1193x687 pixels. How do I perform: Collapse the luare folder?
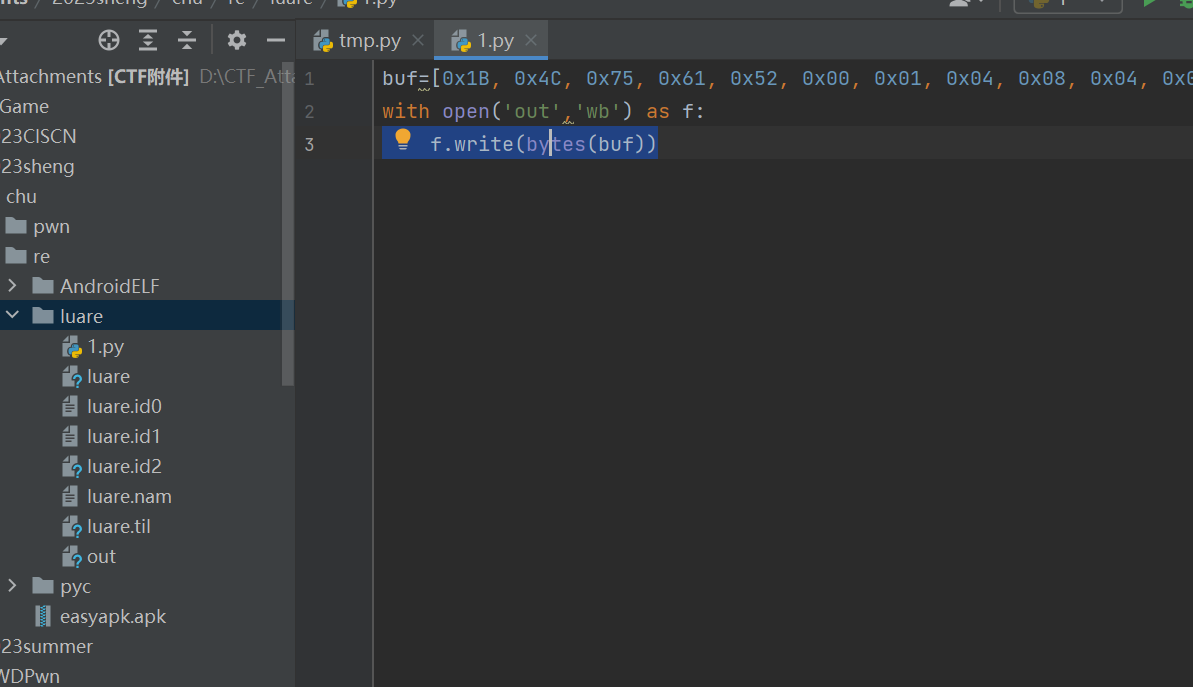(x=12, y=316)
